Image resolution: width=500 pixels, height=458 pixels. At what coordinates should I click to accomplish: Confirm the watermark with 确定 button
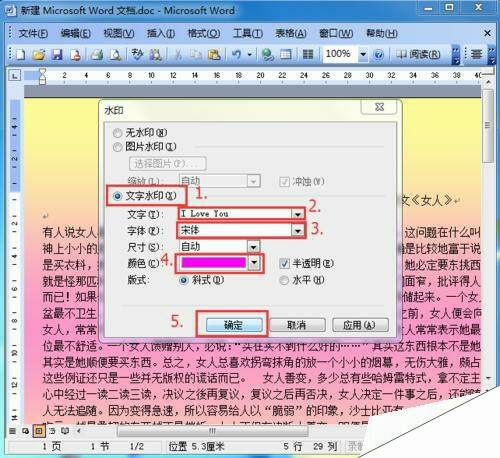234,325
